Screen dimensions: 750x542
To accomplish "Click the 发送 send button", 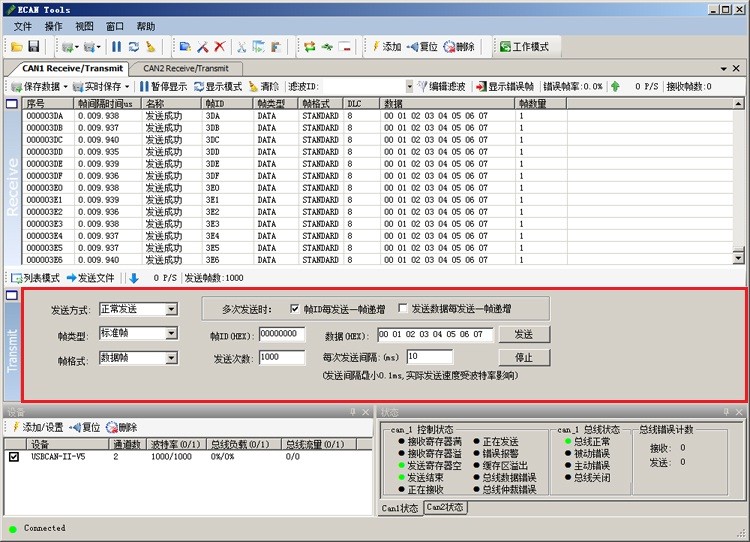I will (x=524, y=334).
